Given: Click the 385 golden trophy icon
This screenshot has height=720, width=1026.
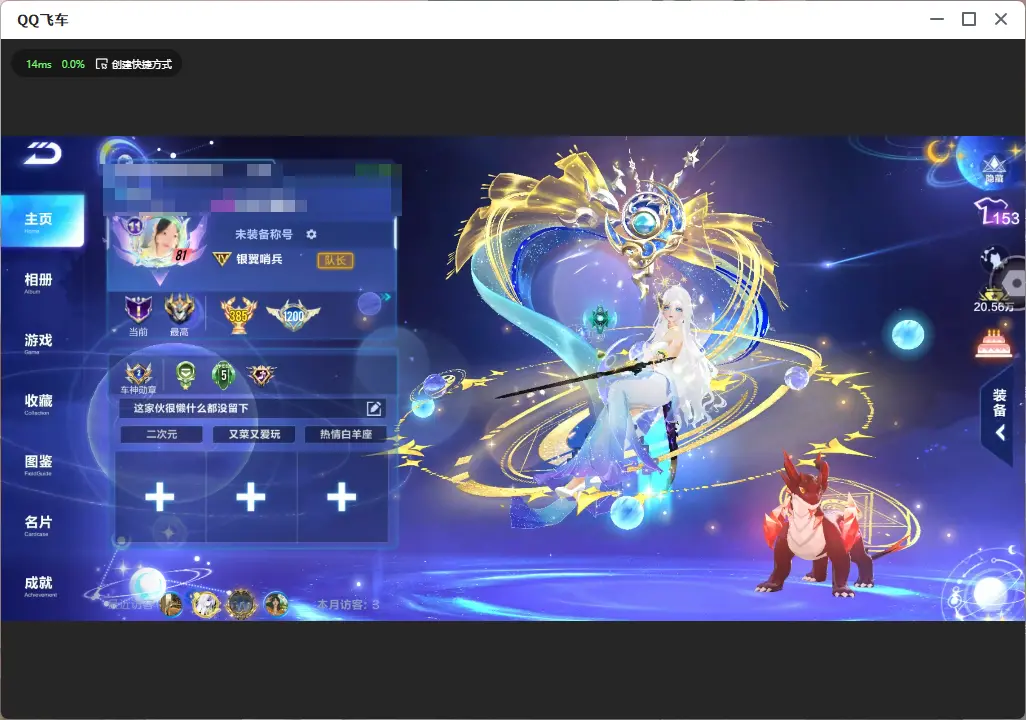Looking at the screenshot, I should [x=239, y=315].
